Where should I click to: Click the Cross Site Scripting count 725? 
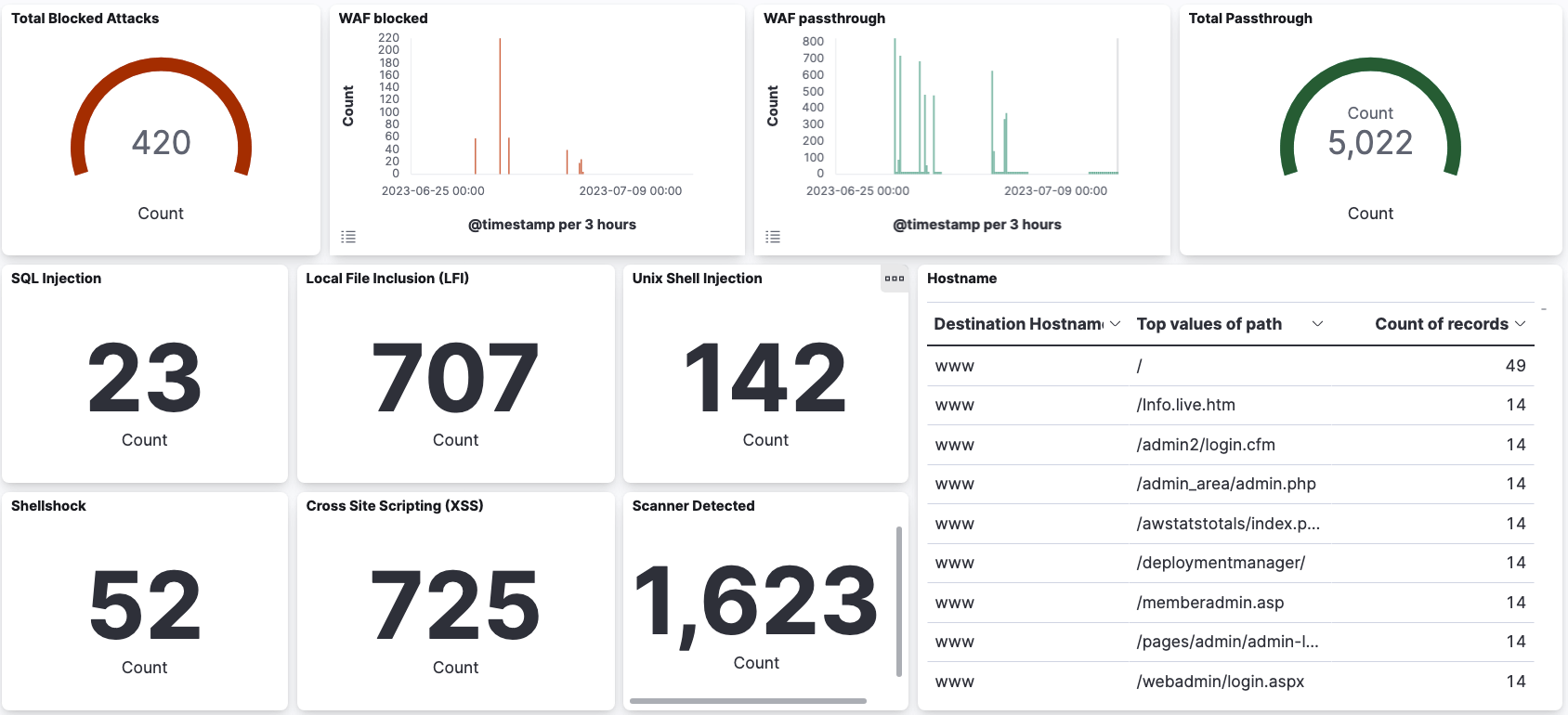455,605
